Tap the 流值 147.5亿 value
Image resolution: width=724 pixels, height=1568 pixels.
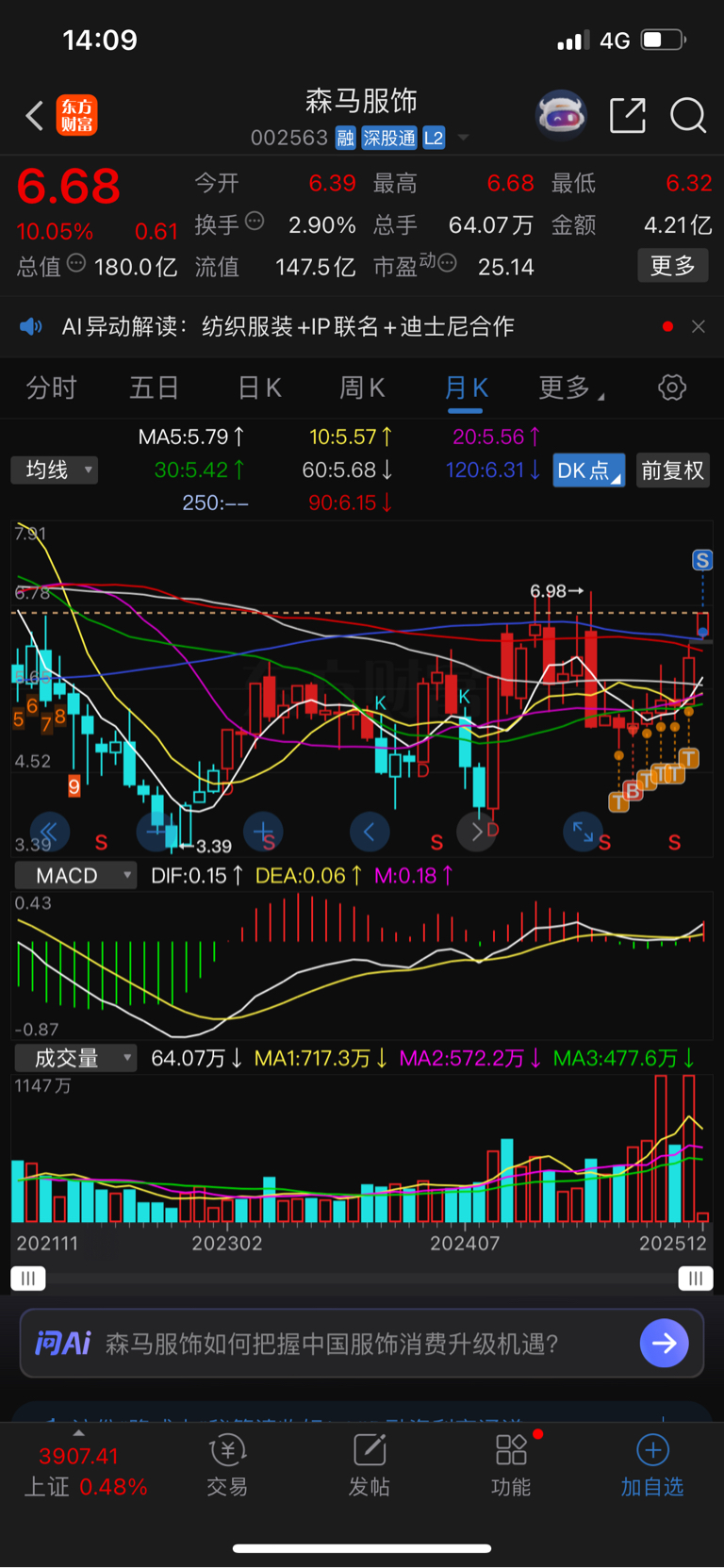click(x=316, y=267)
